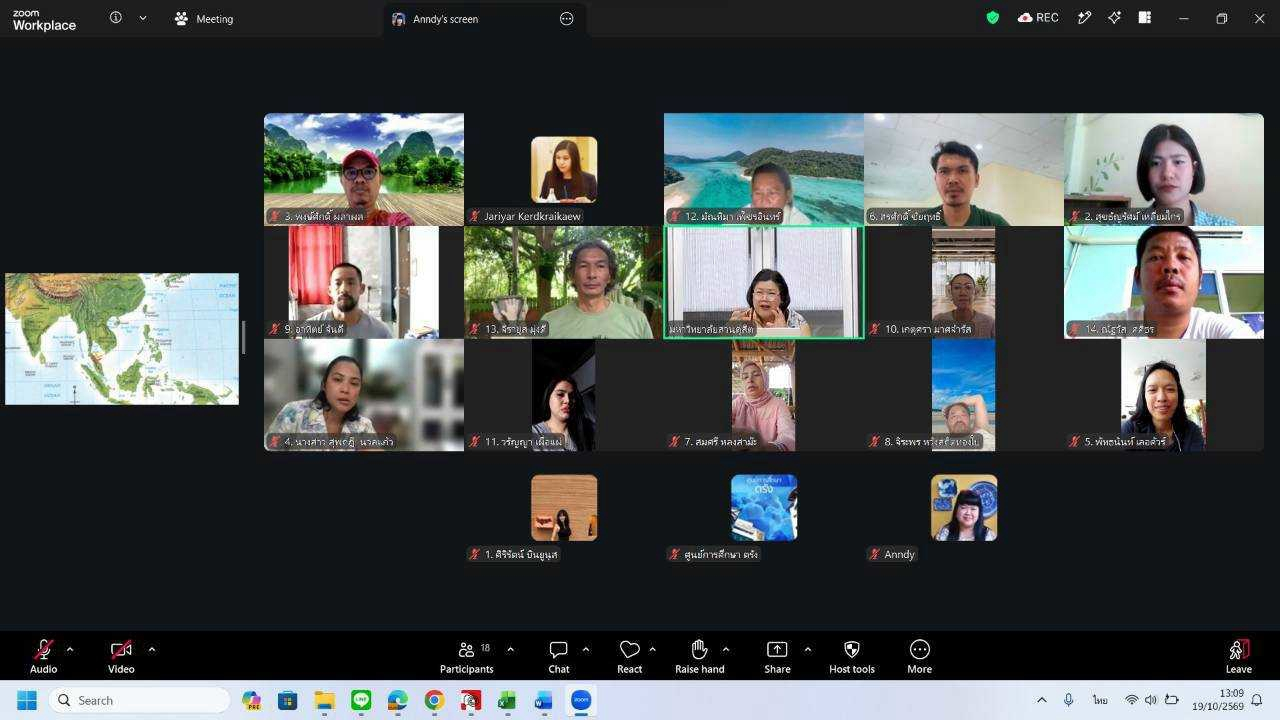
Task: Show hidden system tray icons
Action: pos(1041,700)
